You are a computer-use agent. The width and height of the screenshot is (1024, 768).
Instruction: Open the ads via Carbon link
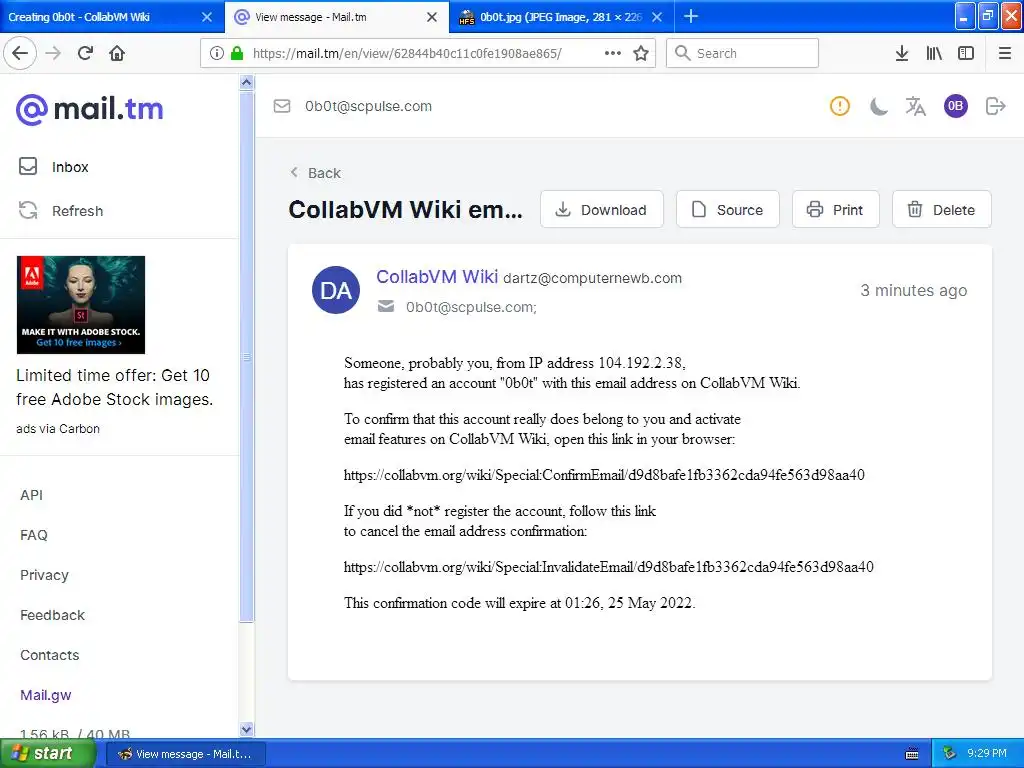coord(58,429)
